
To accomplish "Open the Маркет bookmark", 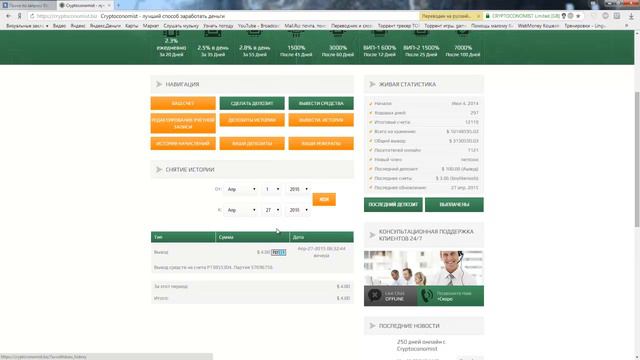I will [x=151, y=26].
